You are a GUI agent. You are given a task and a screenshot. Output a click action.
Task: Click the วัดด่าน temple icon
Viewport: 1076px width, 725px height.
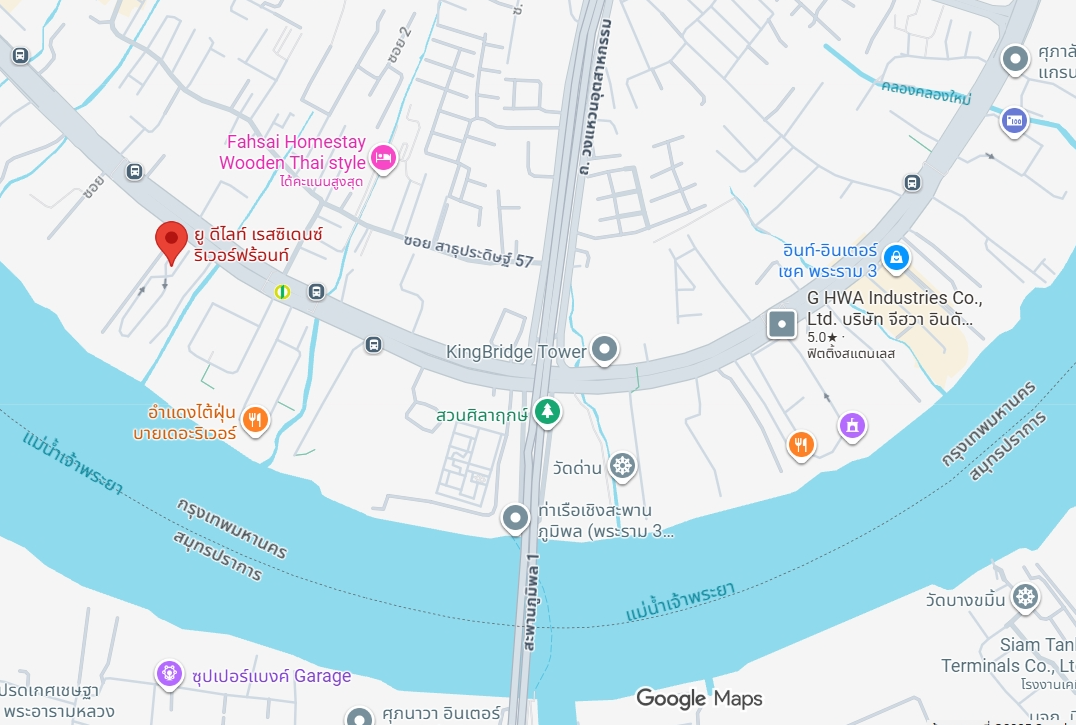click(622, 467)
